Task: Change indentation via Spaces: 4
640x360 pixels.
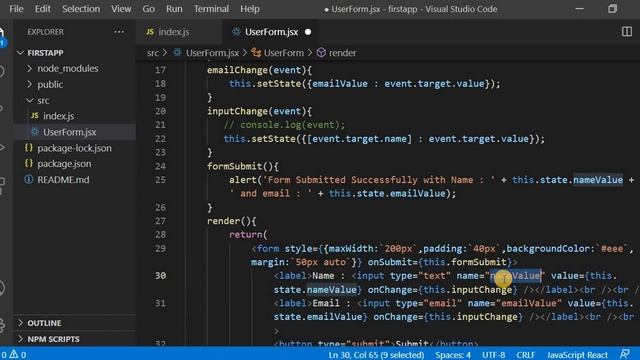Action: point(453,355)
